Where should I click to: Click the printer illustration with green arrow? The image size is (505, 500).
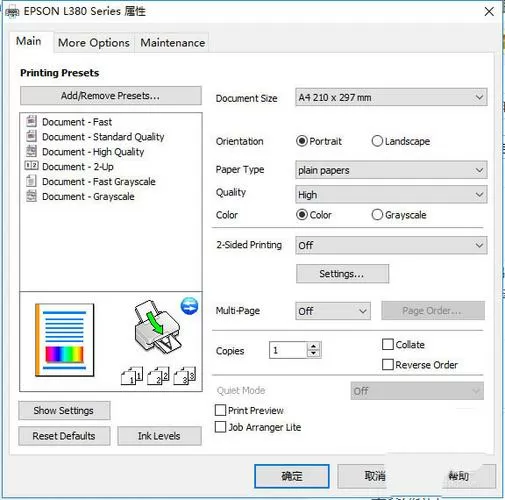[157, 327]
